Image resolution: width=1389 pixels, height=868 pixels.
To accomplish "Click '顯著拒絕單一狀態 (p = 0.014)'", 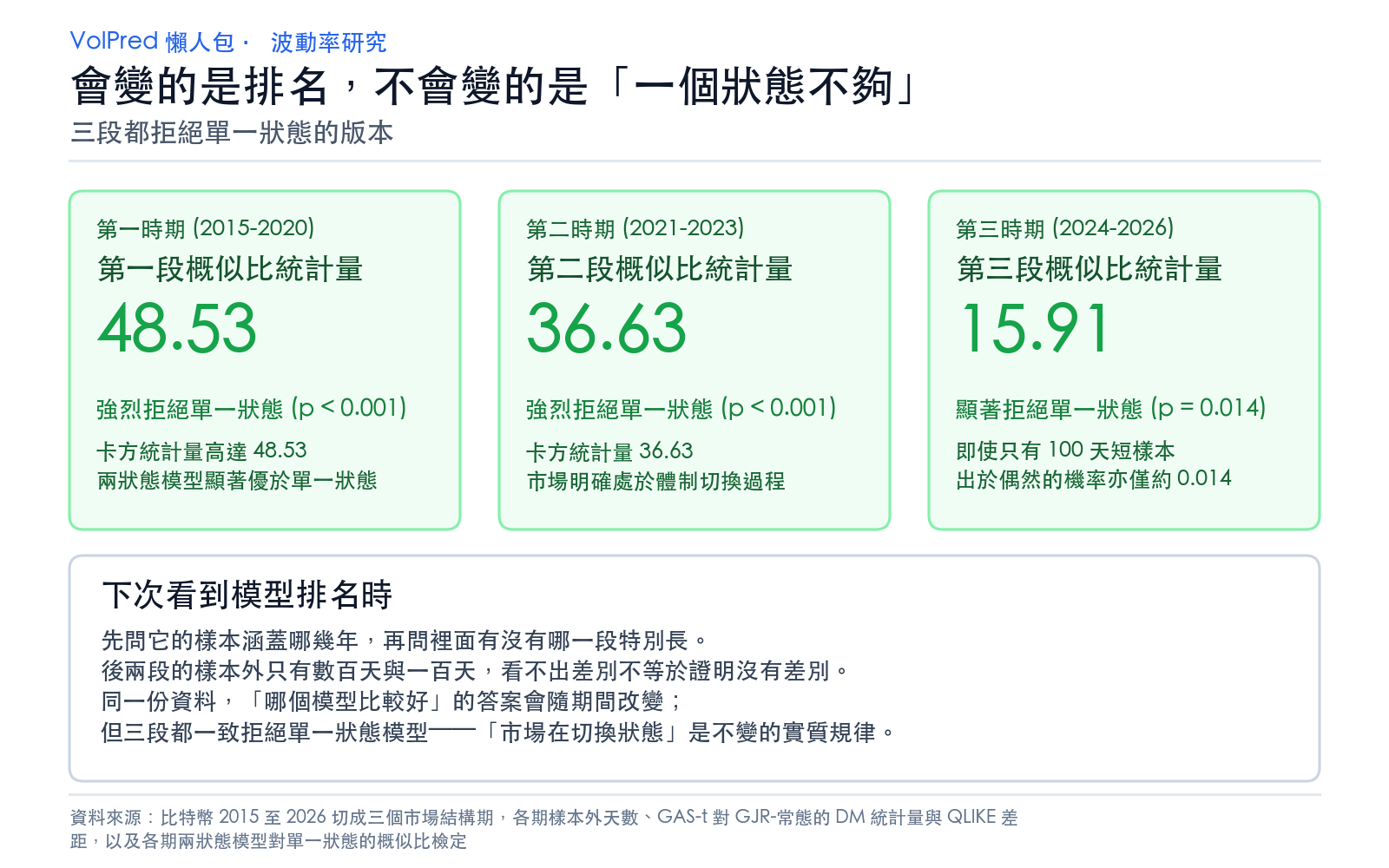I will (x=1111, y=408).
